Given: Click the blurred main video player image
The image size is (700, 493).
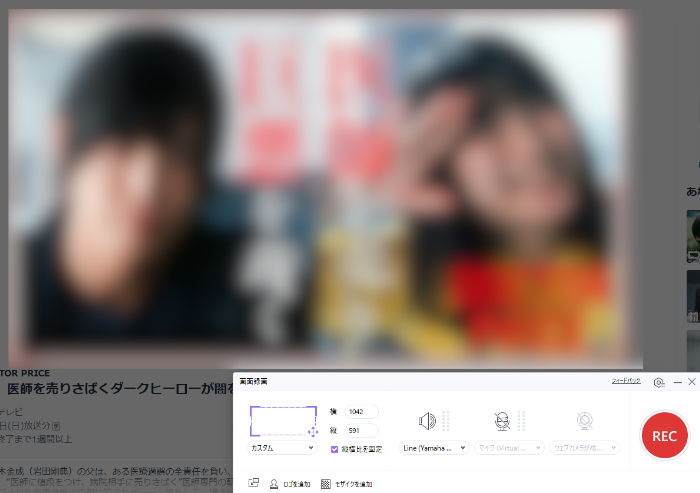Looking at the screenshot, I should point(325,189).
